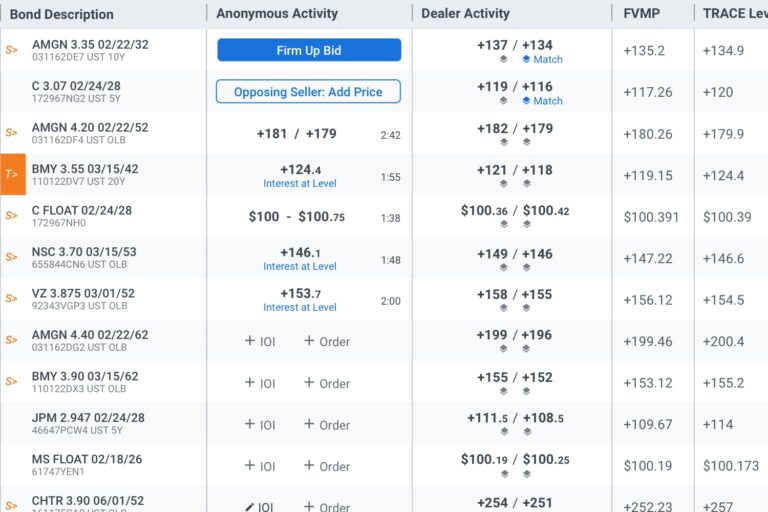
Task: Click offer depth stack icon under +155
Action: (527, 308)
